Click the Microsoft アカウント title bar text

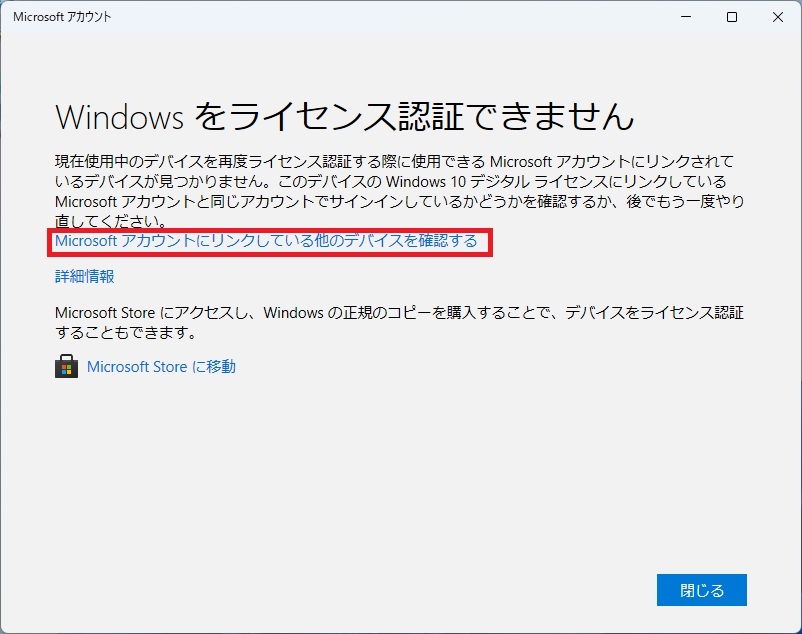62,17
